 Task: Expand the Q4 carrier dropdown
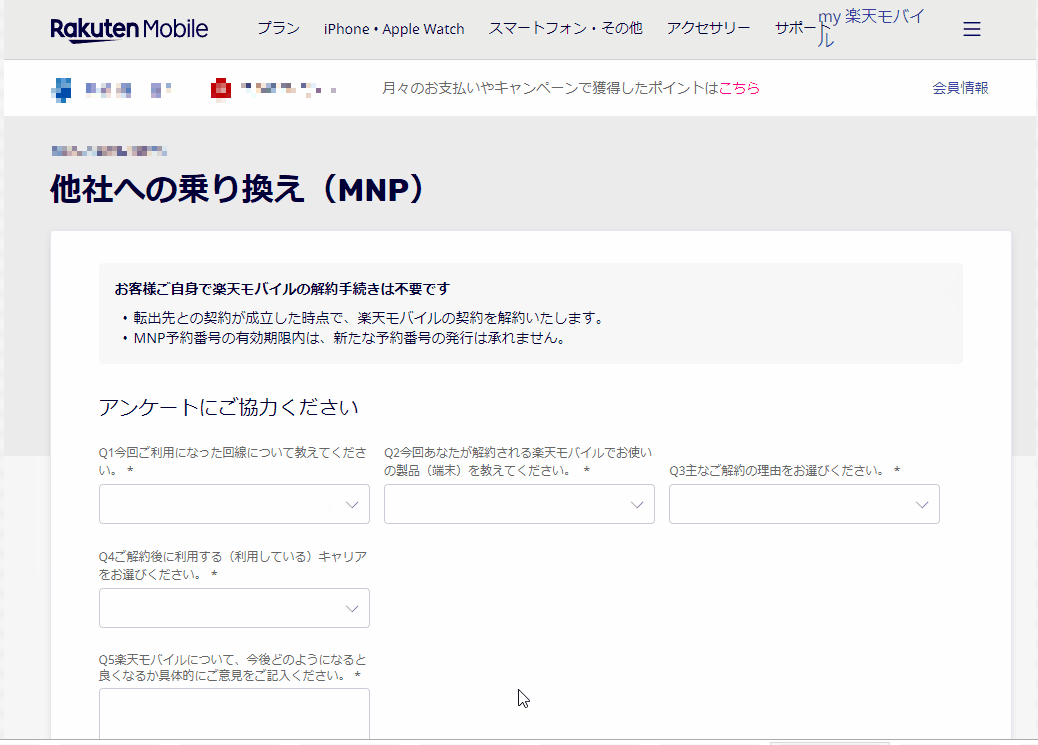pyautogui.click(x=234, y=608)
